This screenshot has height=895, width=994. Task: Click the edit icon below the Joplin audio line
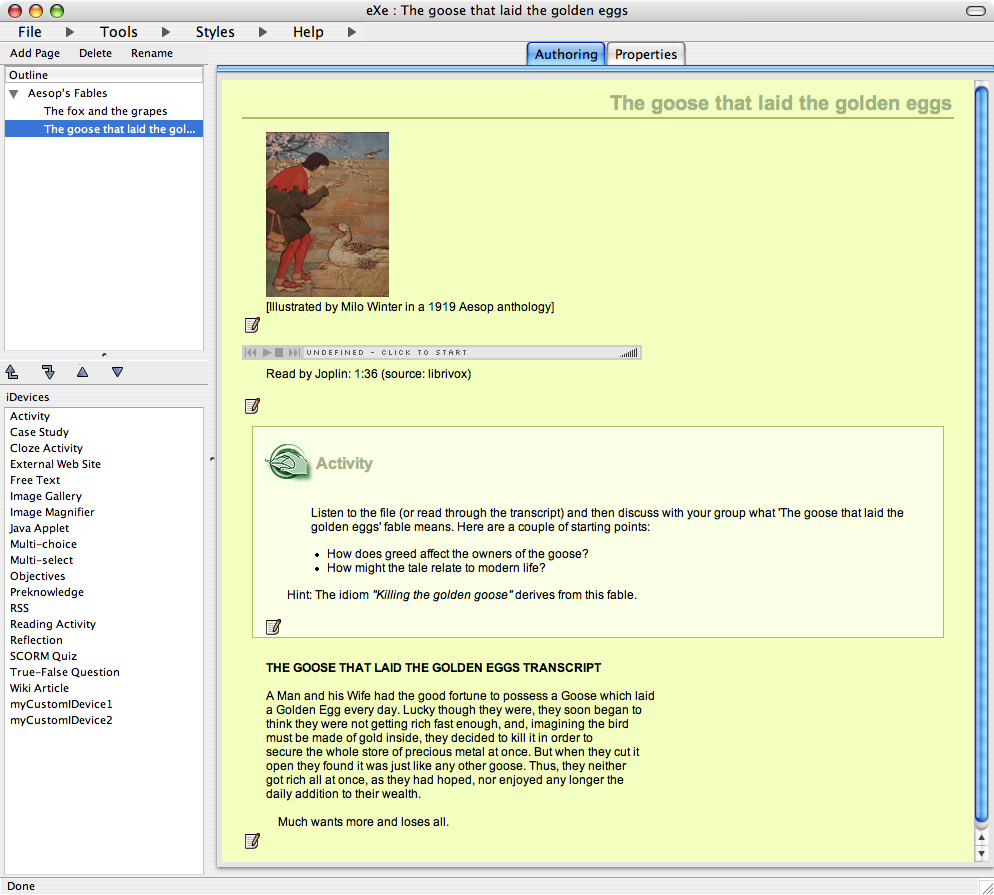[252, 406]
